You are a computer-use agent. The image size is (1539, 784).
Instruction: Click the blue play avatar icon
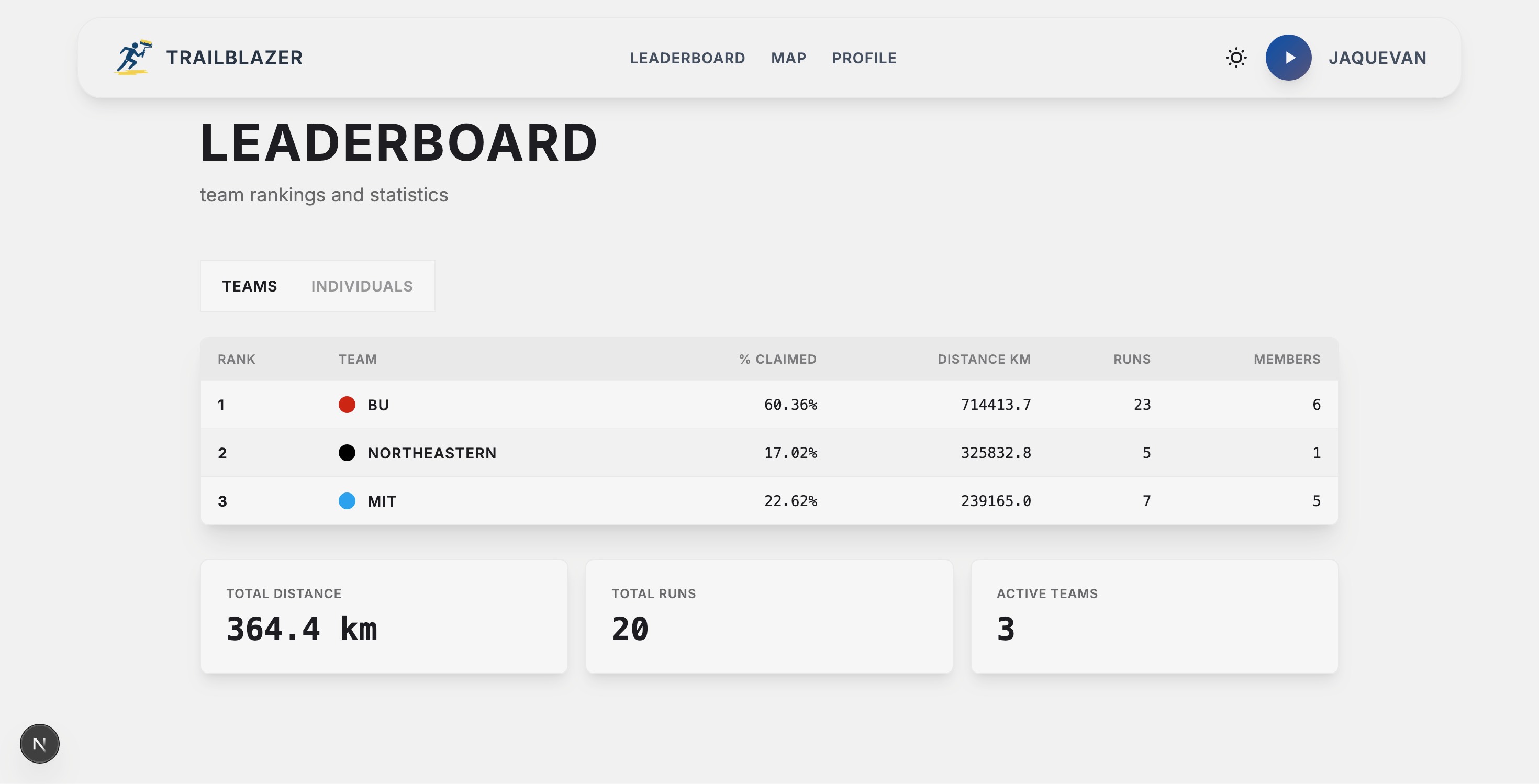1288,58
